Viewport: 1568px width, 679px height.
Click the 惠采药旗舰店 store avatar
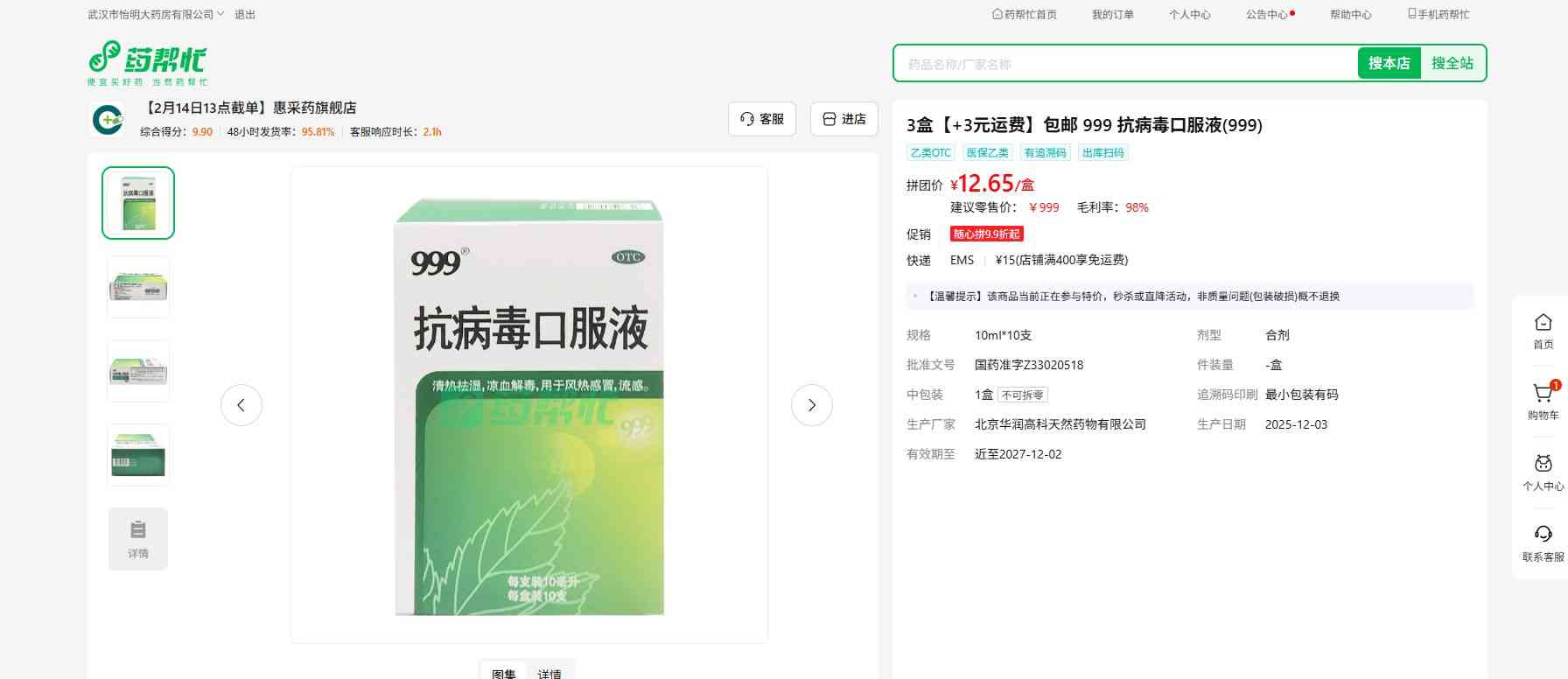(x=108, y=120)
